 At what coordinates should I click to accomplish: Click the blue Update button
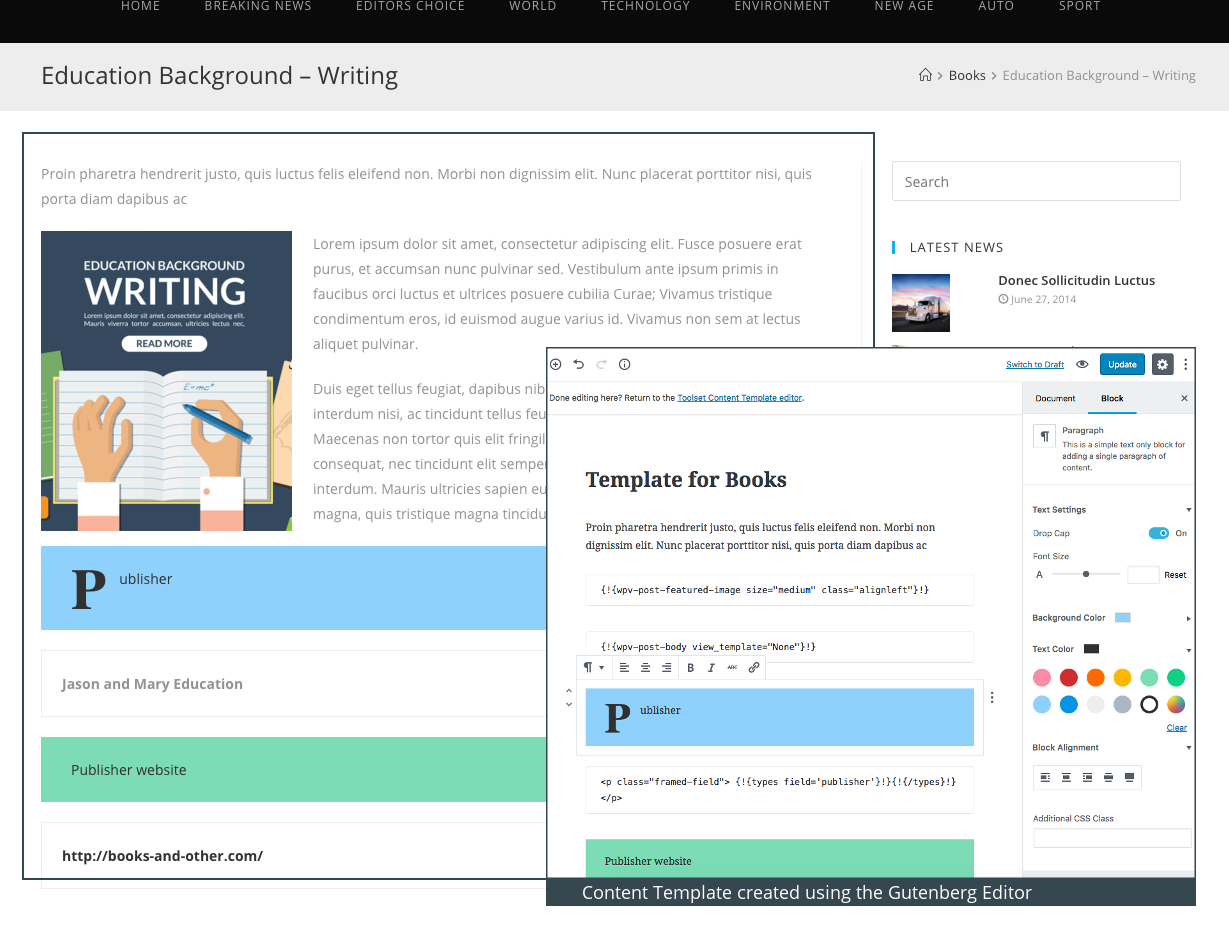coord(1122,365)
